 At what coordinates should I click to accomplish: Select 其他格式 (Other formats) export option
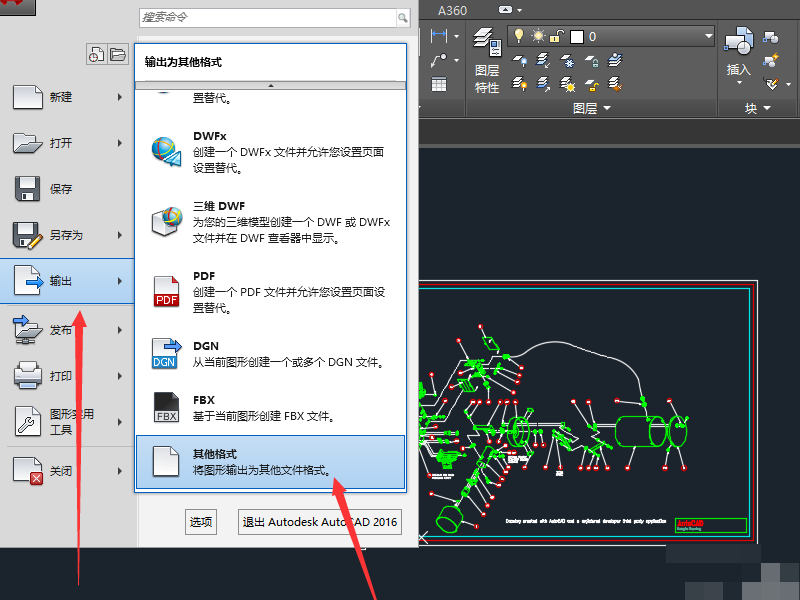tap(270, 462)
